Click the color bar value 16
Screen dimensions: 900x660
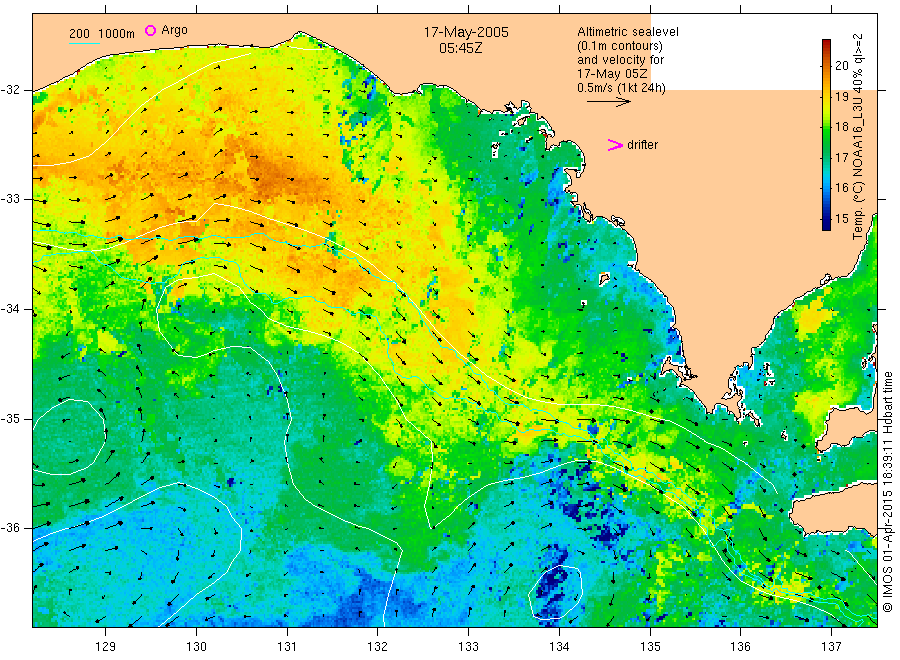pos(841,188)
